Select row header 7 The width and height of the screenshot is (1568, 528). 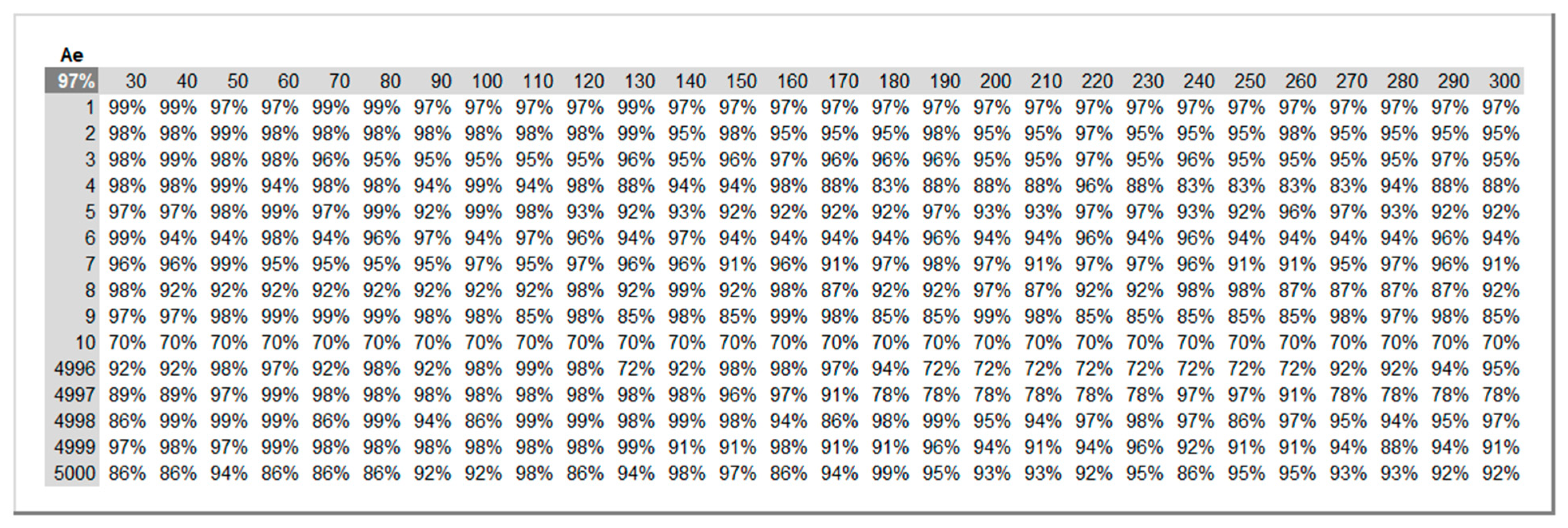click(89, 264)
